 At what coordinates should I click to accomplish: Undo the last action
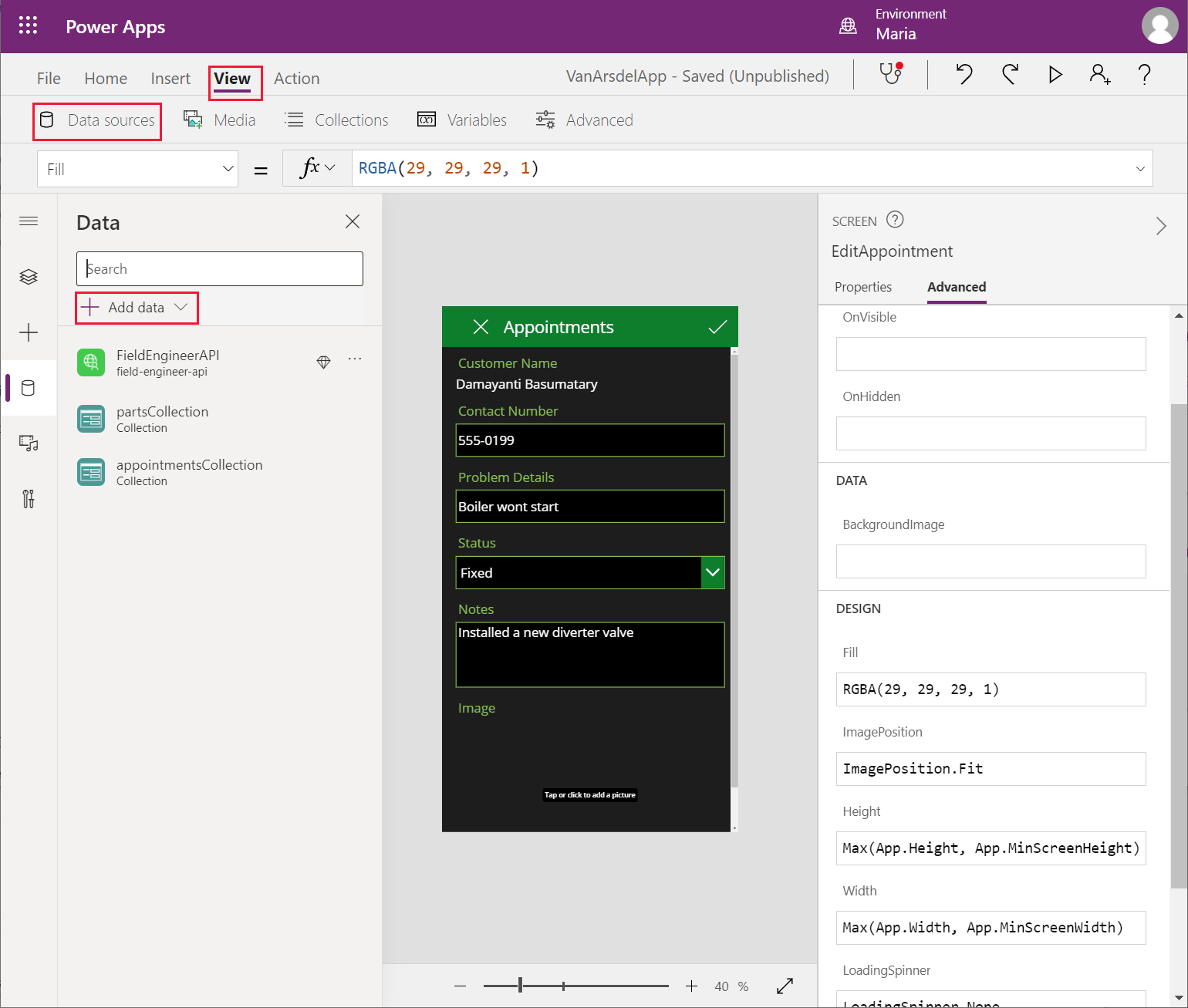964,74
